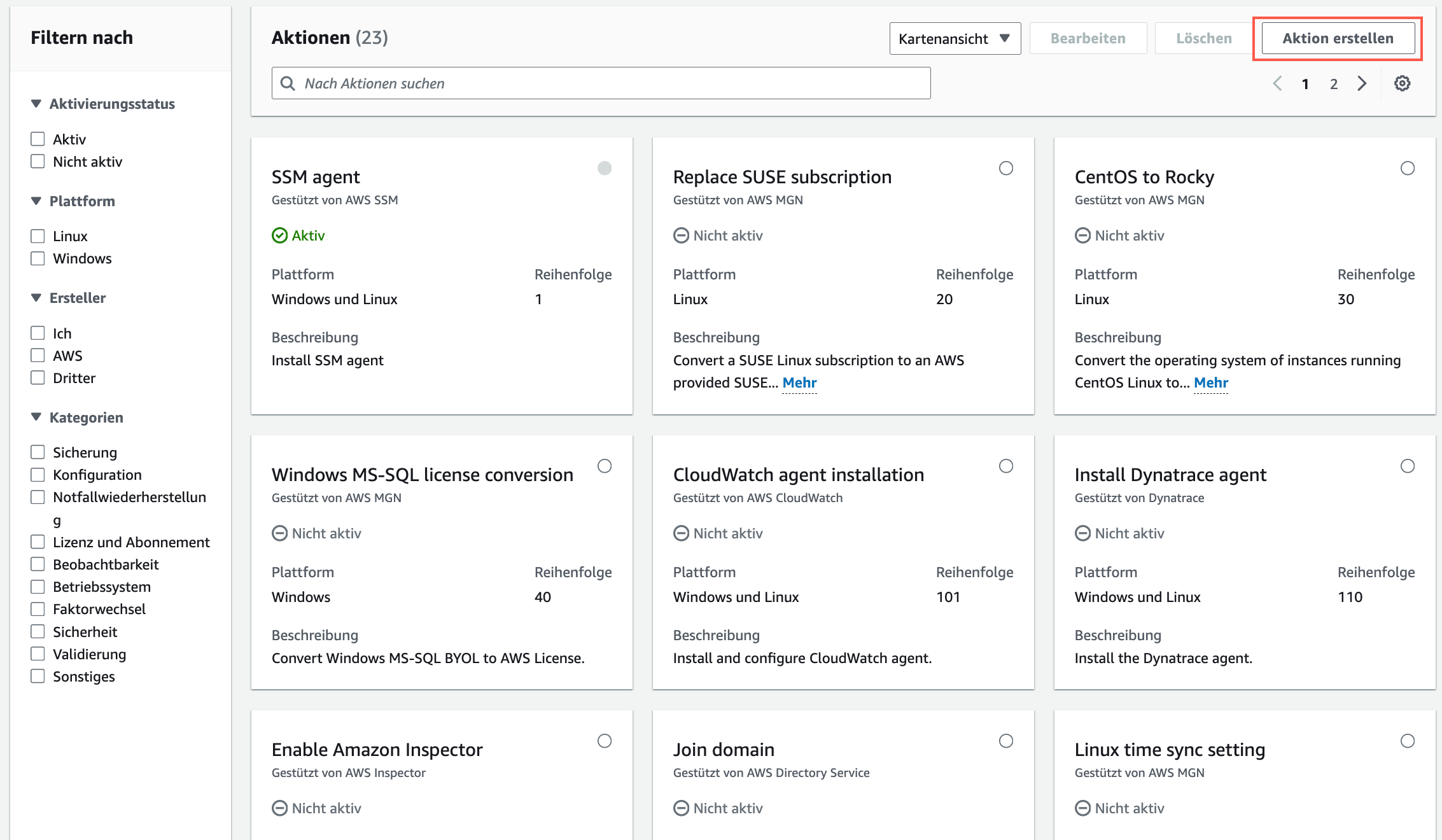
Task: Click Nicht aktiv icon on CloudWatch agent installation
Action: click(681, 533)
